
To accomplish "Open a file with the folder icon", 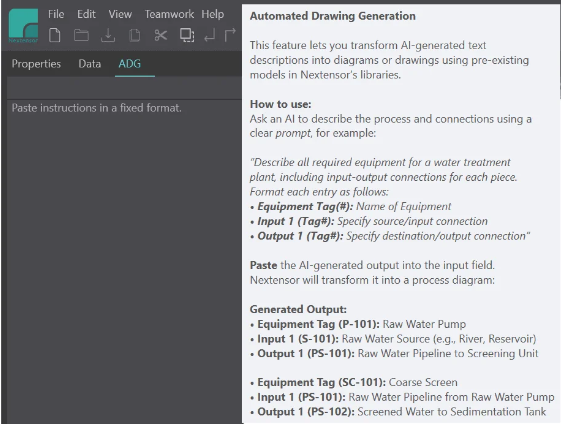I will coord(81,35).
